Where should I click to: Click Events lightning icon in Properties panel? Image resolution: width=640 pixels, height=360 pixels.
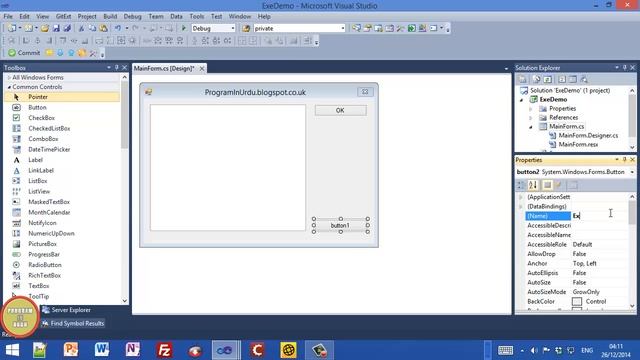click(559, 185)
